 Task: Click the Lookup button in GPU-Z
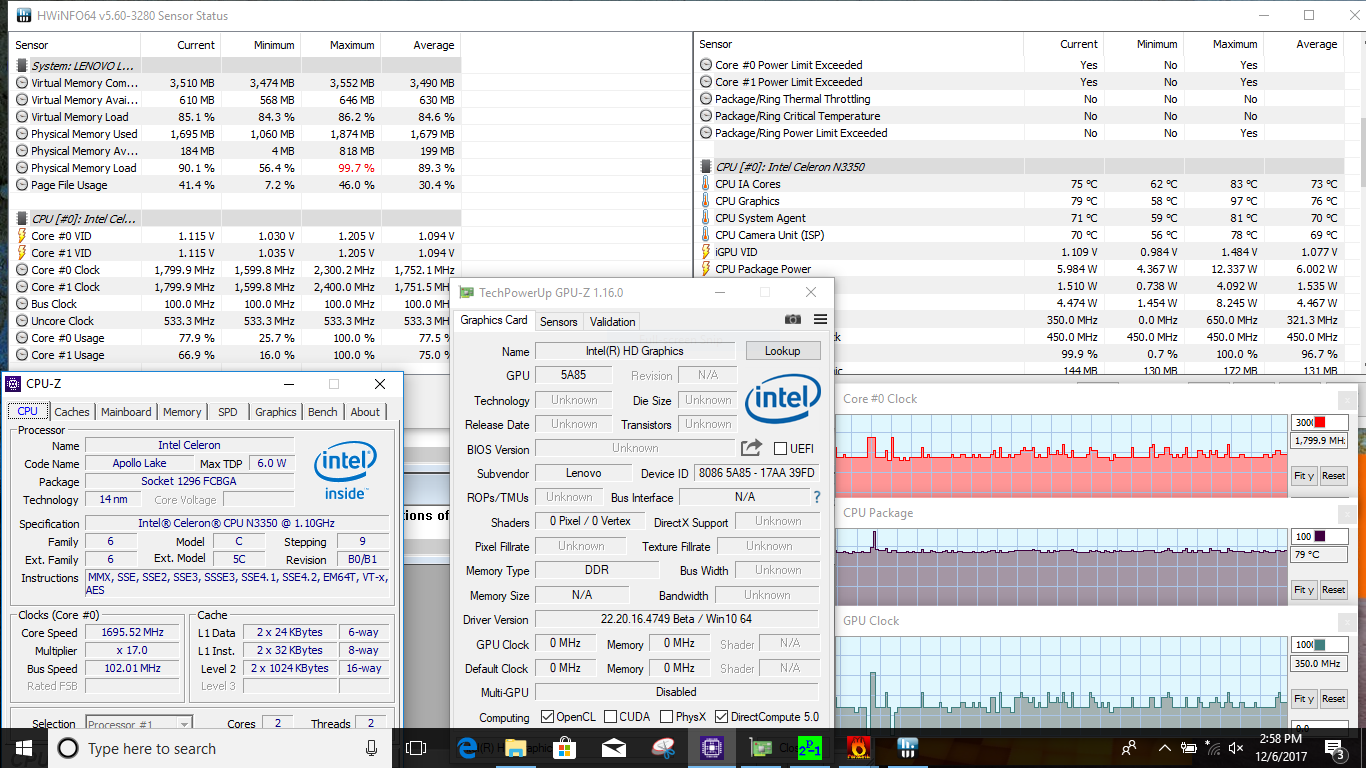click(x=783, y=351)
